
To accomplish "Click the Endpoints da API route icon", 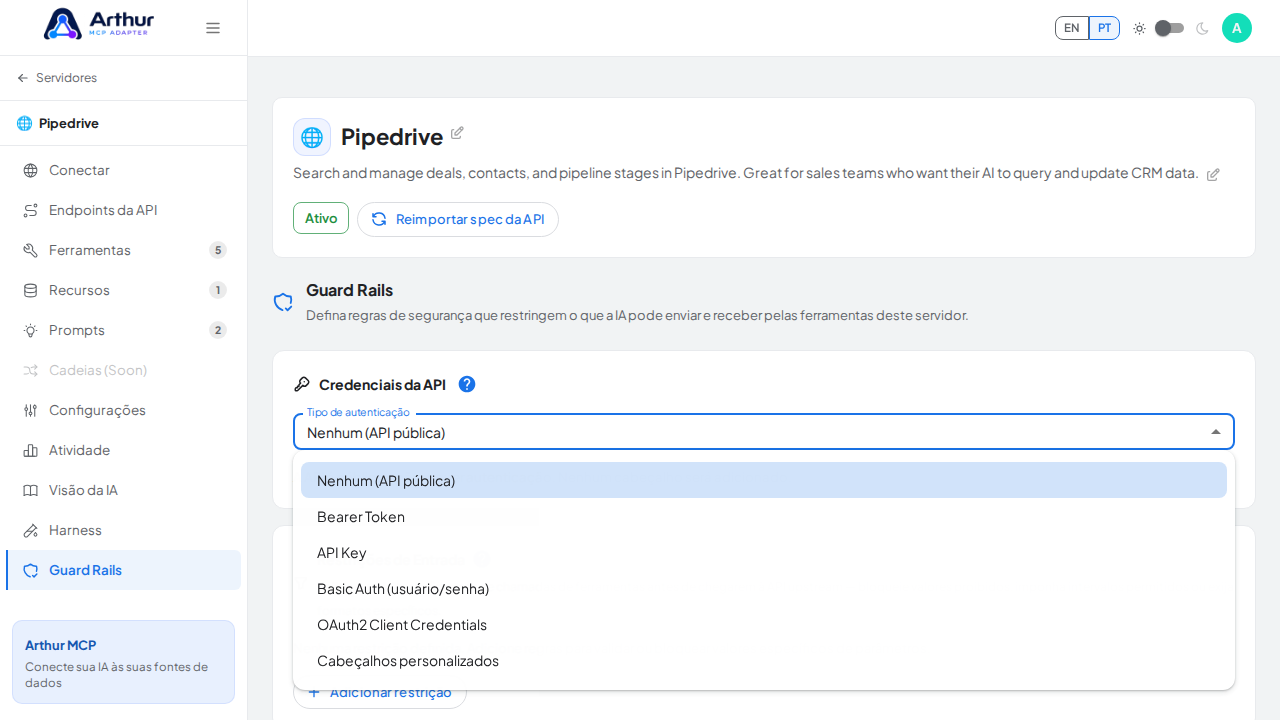I will tap(31, 210).
